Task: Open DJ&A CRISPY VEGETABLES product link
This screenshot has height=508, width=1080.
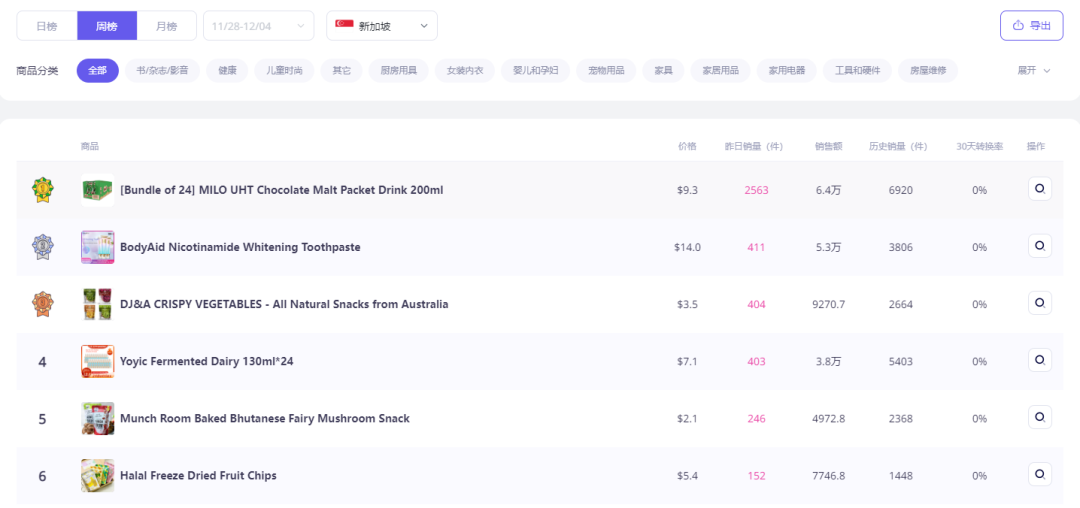Action: pyautogui.click(x=284, y=304)
